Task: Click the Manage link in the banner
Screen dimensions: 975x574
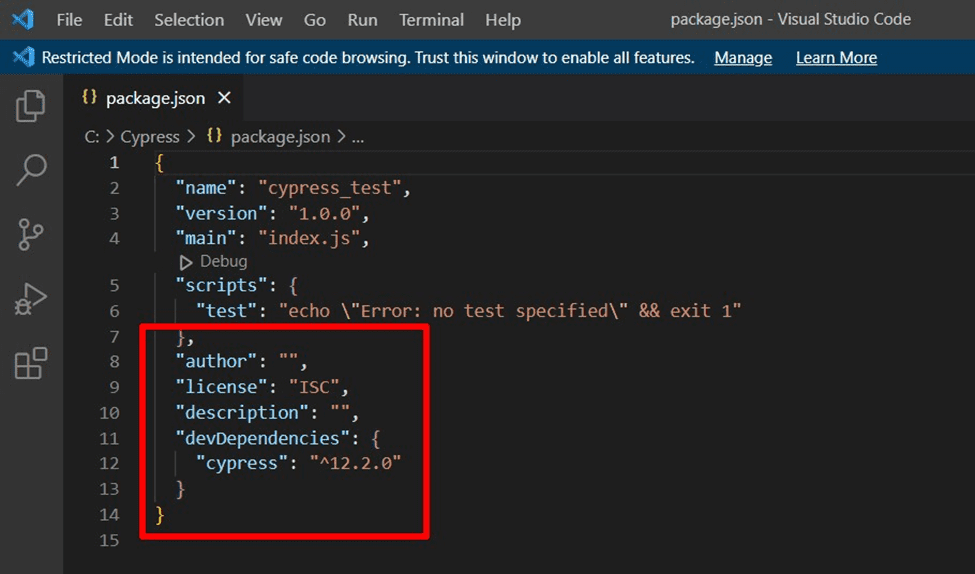Action: point(743,58)
